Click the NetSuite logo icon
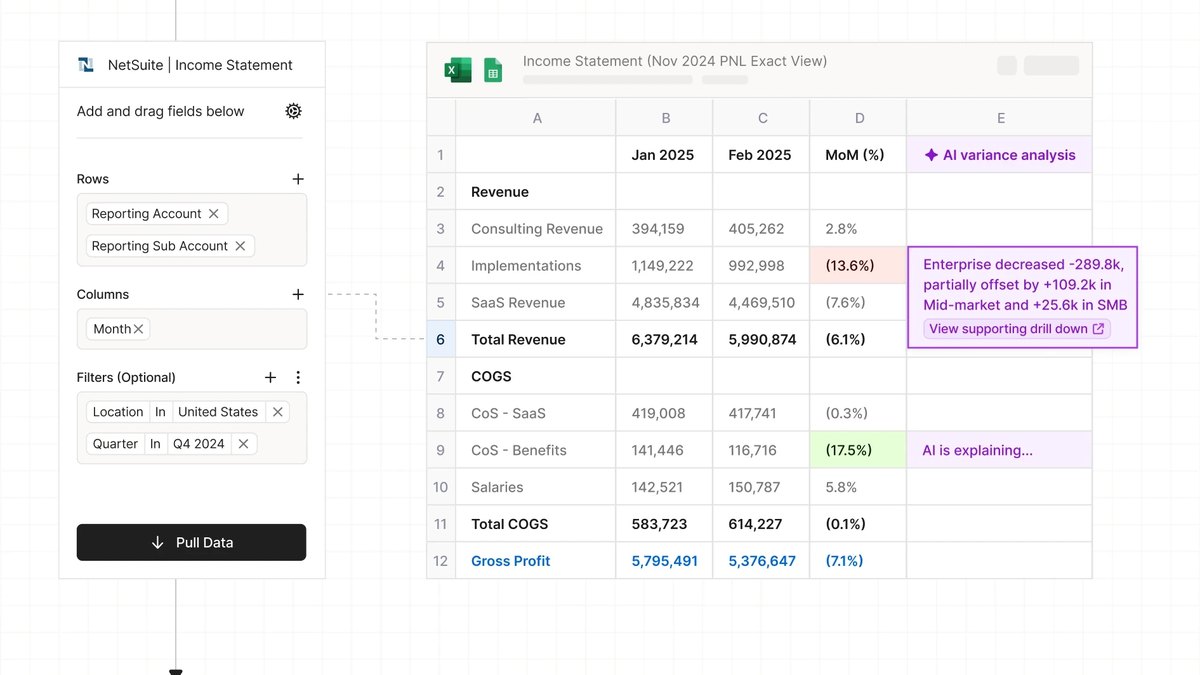Viewport: 1200px width, 675px height. tap(86, 65)
